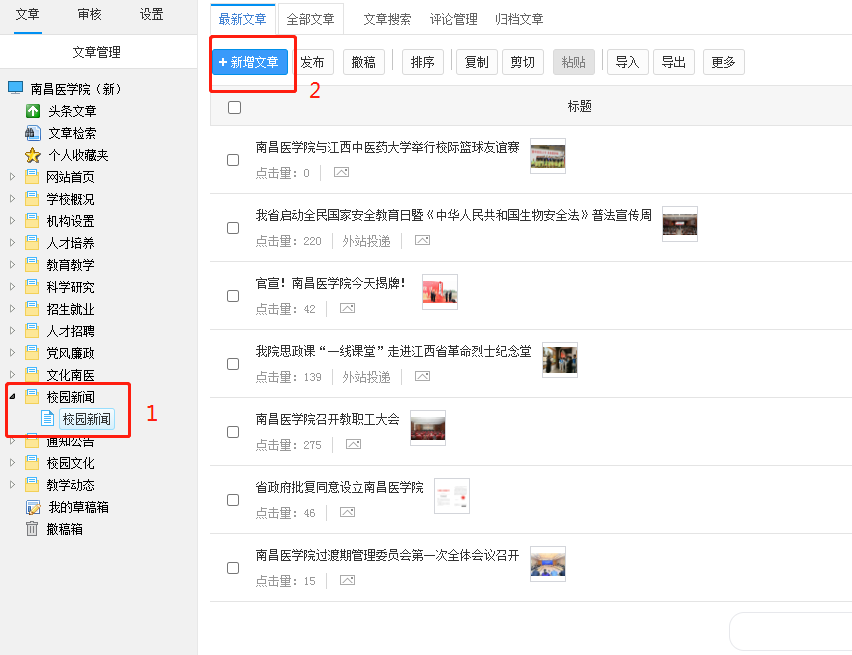
Task: Click image icon under 省政府批复 article
Action: [347, 512]
